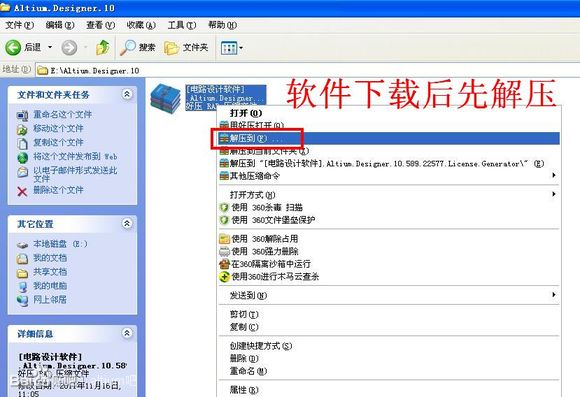Click the address bar showing E:\Altium.Designer.10
This screenshot has width=580, height=397.
point(307,70)
